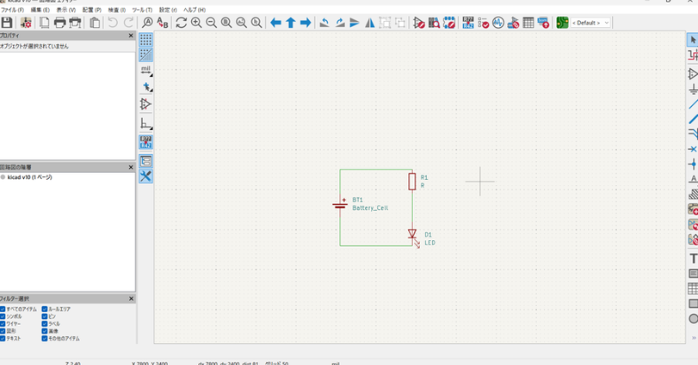Refresh the view

[x=181, y=22]
